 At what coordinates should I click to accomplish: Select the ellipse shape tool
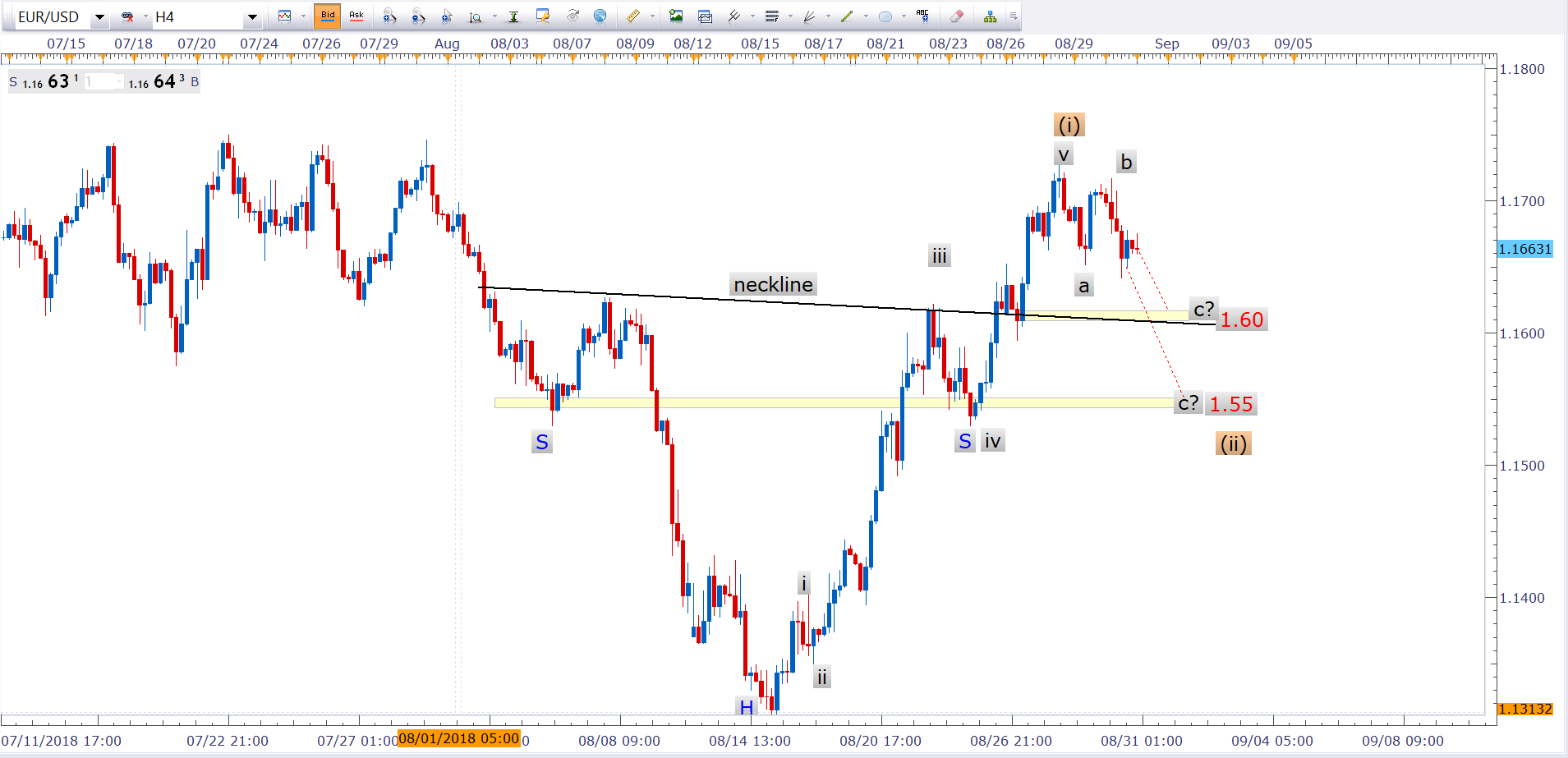coord(885,16)
